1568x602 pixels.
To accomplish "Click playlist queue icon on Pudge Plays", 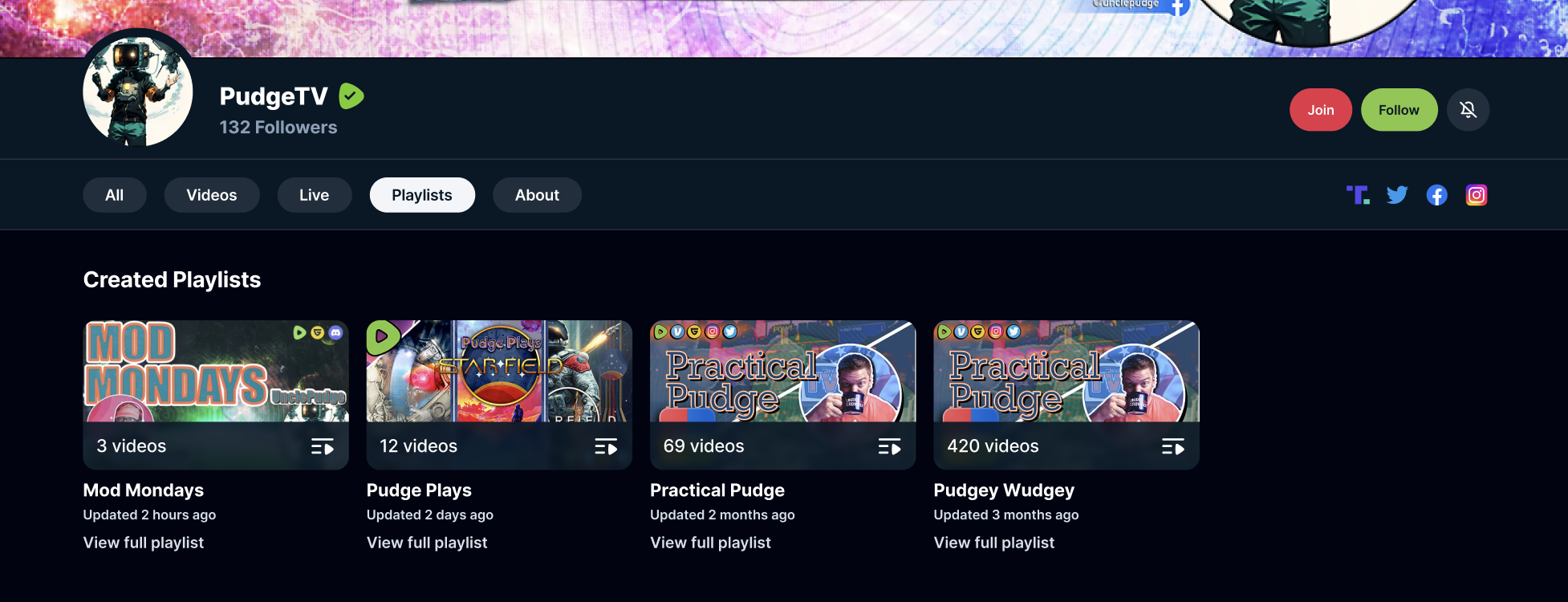I will click(606, 447).
